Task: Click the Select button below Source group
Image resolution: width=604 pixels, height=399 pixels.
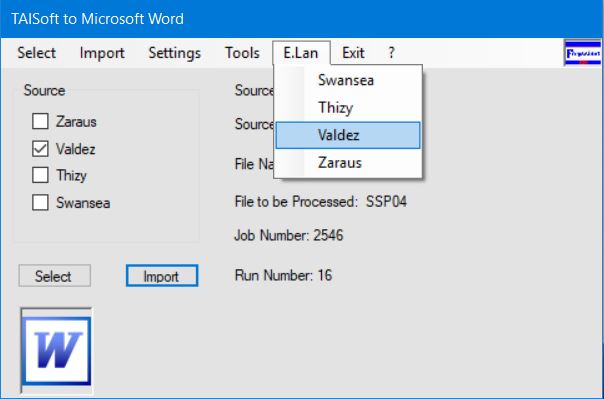Action: click(x=55, y=276)
